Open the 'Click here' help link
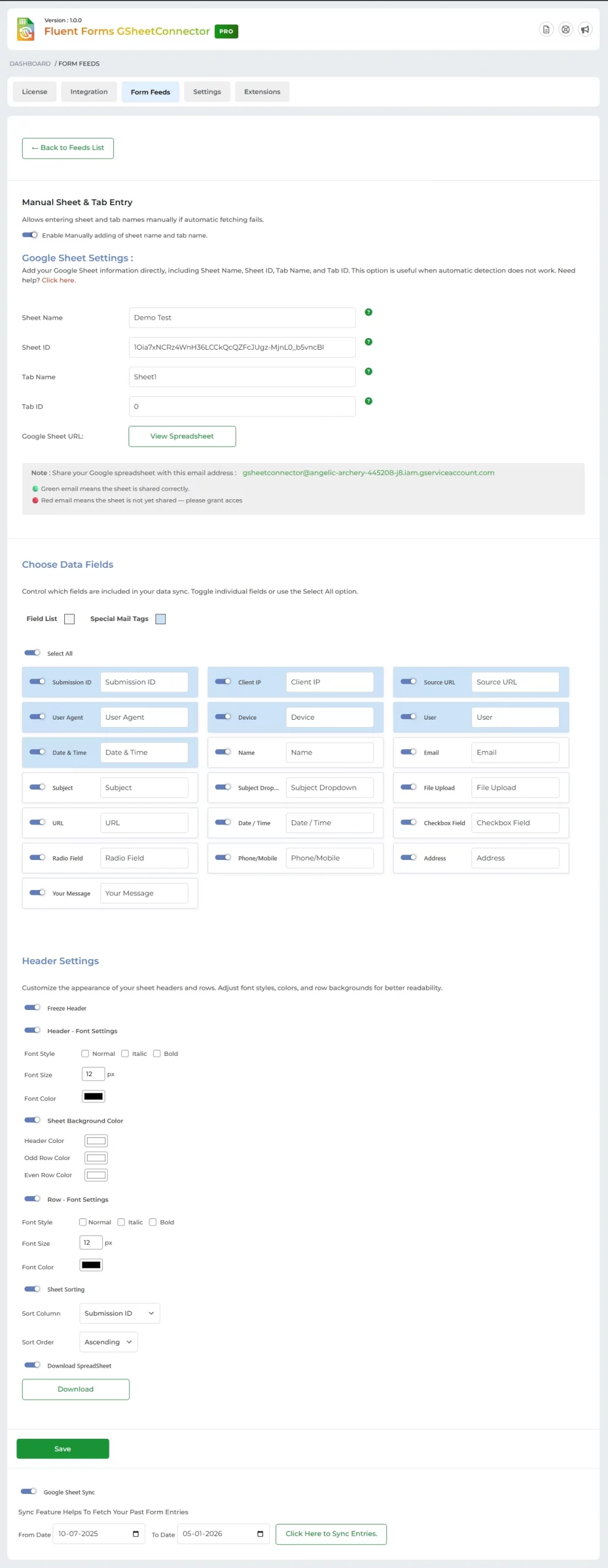The image size is (608, 1568). coord(58,281)
